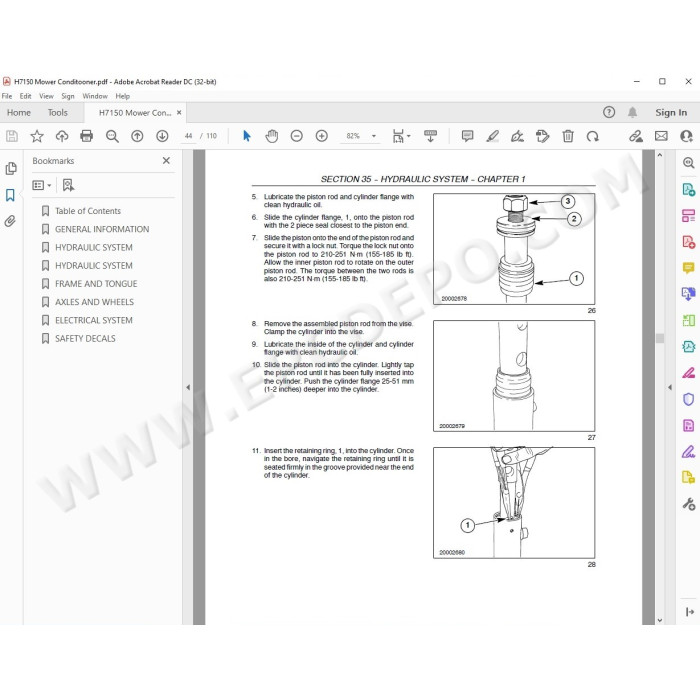The width and height of the screenshot is (700, 700).
Task: Open the Fill & Sign tool in right pane
Action: tap(688, 452)
